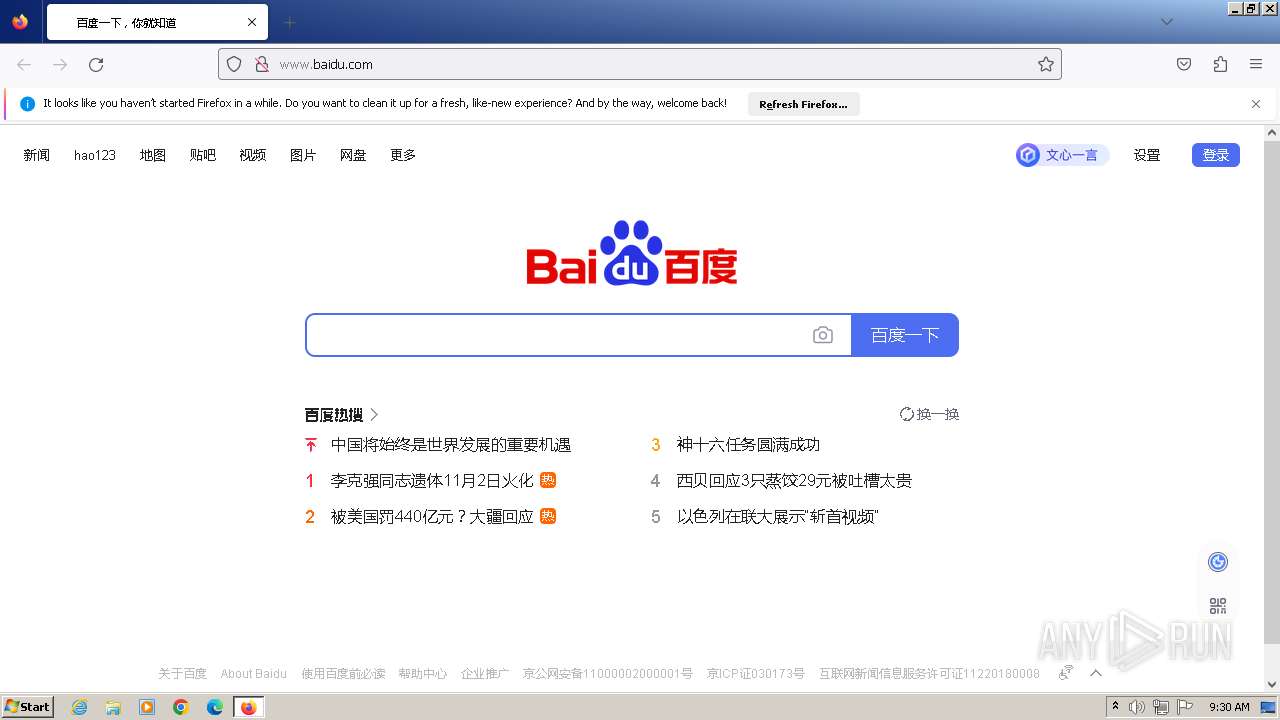Click the footer icon beside the chevron

click(x=1066, y=673)
